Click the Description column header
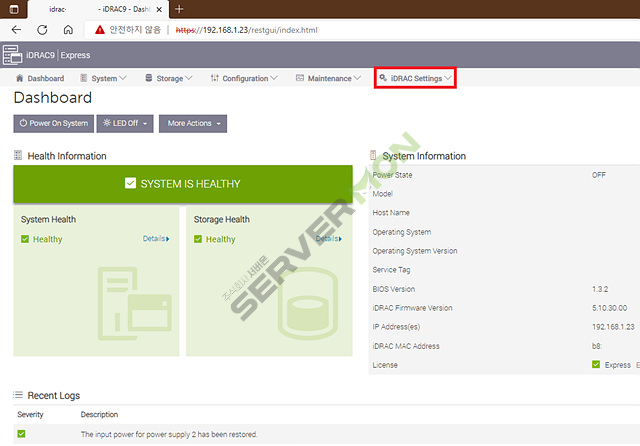The height and width of the screenshot is (446, 640). point(99,414)
